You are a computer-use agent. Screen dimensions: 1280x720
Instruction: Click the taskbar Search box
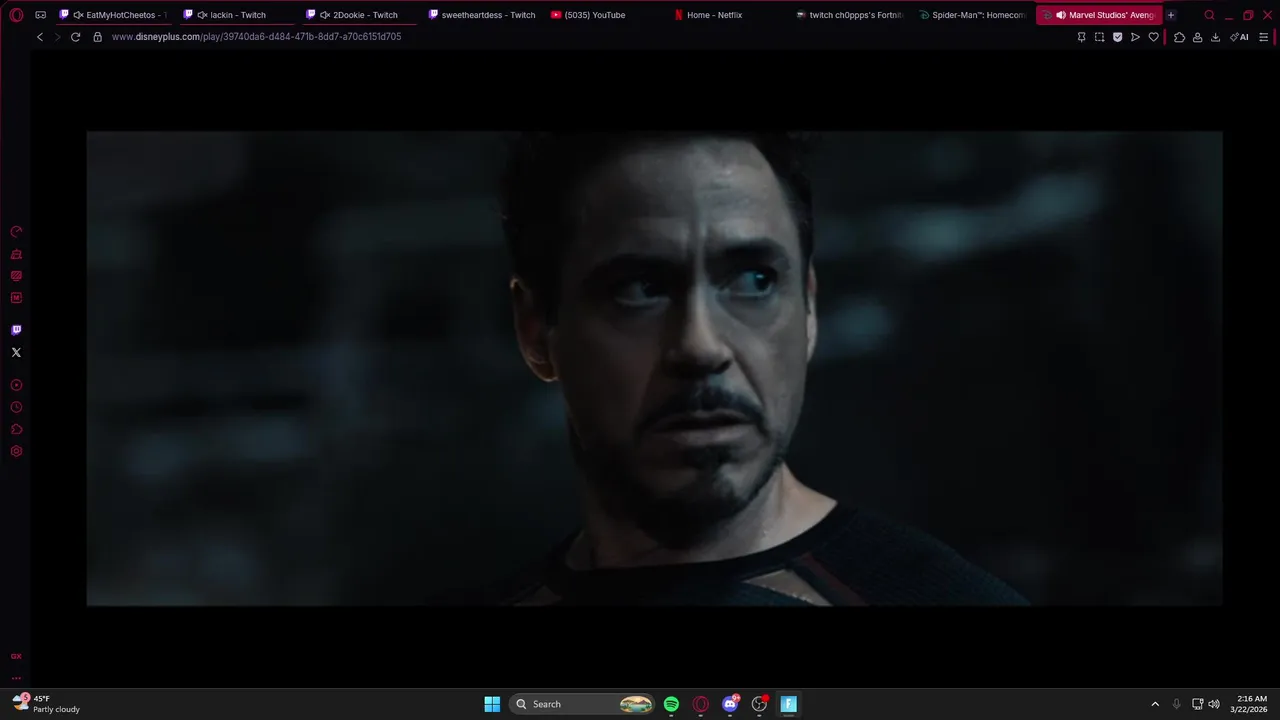pos(584,704)
